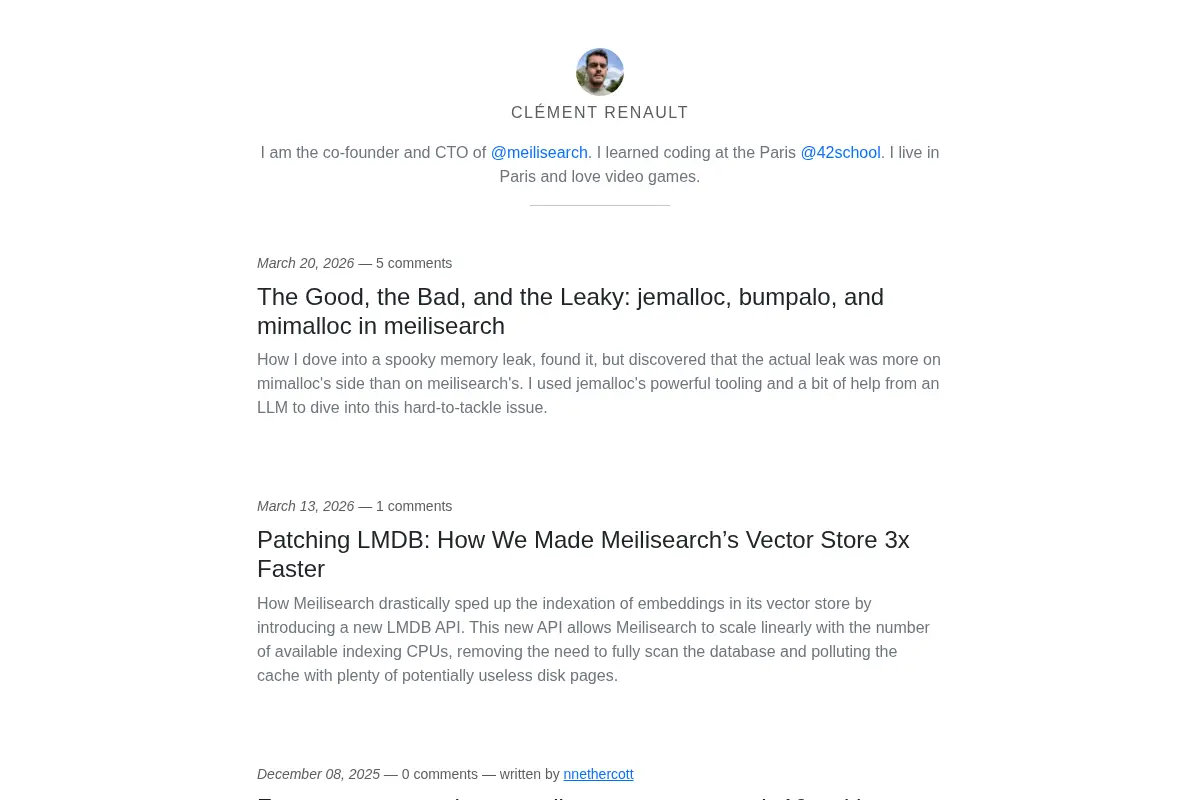View the 0 comments on the December post
Image resolution: width=1200 pixels, height=800 pixels.
[x=440, y=774]
